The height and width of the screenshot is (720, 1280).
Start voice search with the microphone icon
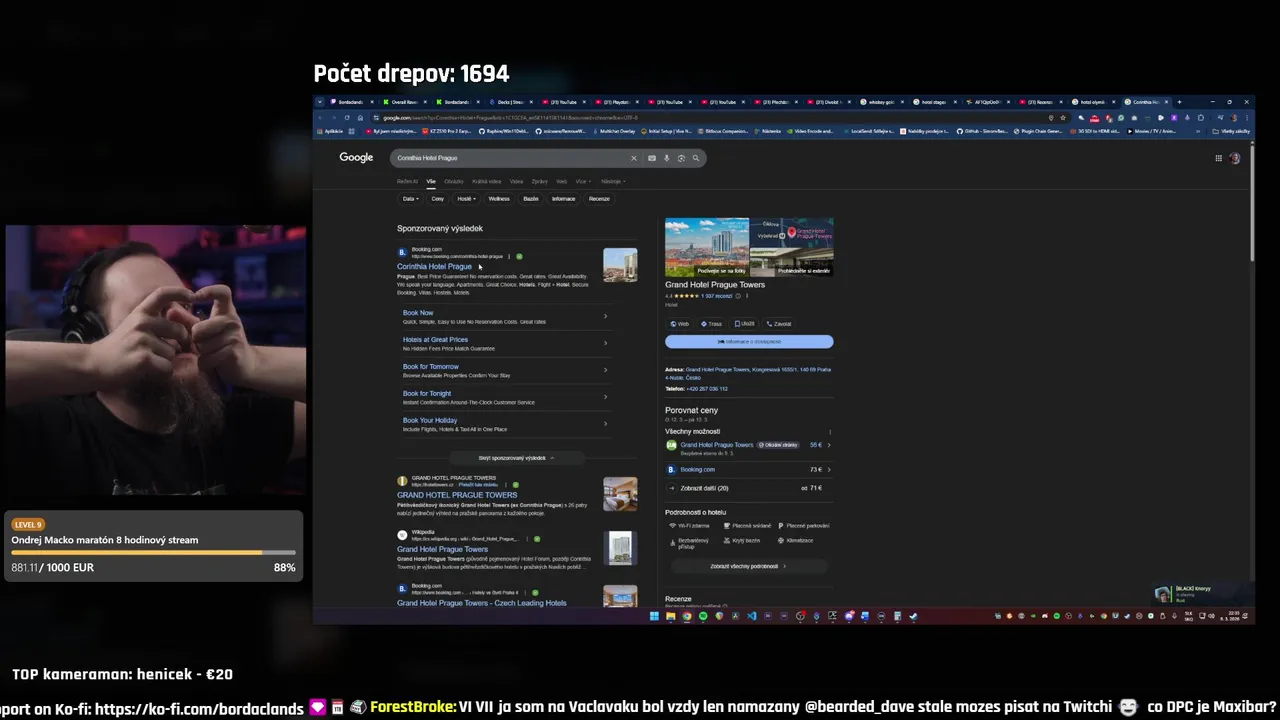click(667, 158)
